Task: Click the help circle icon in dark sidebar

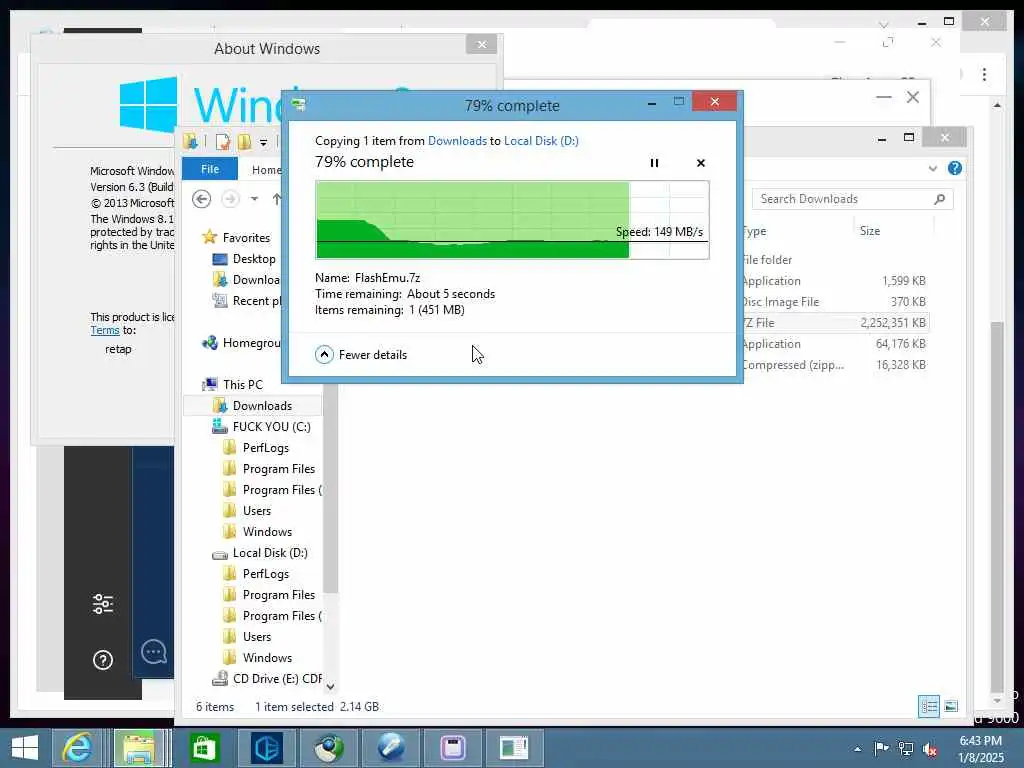Action: [x=103, y=660]
